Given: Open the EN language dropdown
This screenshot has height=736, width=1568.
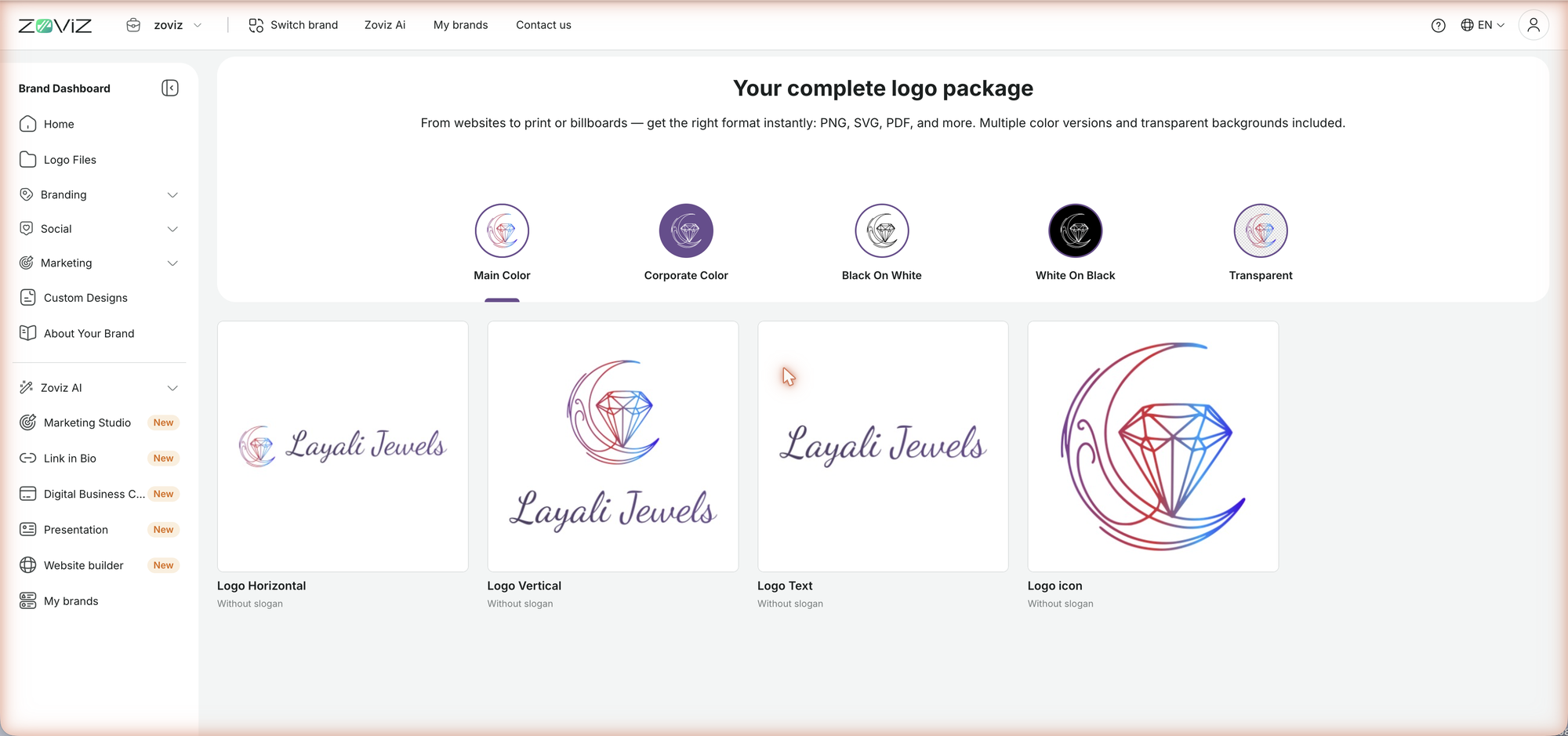Looking at the screenshot, I should point(1483,25).
